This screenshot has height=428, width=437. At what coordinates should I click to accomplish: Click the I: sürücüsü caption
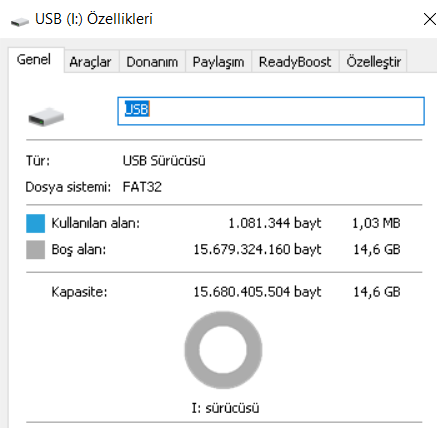tap(225, 408)
